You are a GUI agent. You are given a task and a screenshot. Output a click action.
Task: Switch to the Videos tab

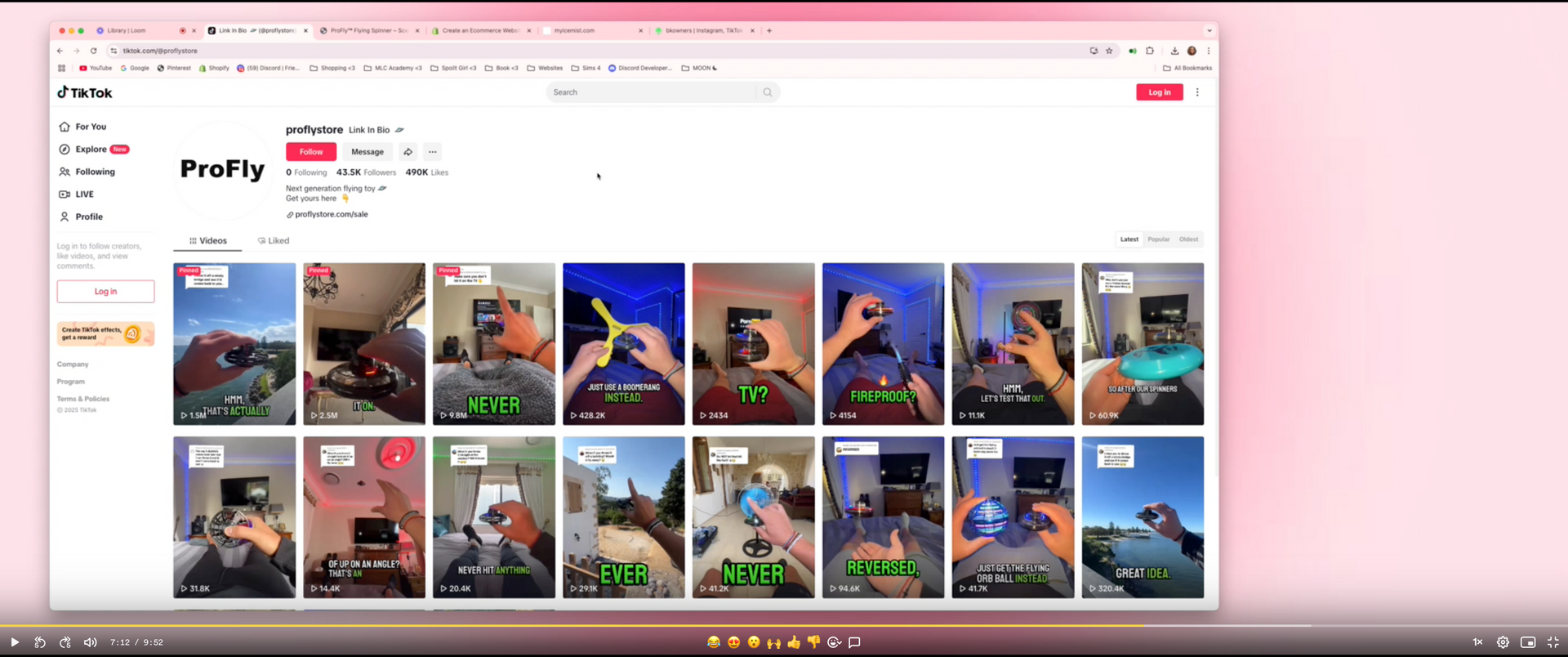point(207,241)
